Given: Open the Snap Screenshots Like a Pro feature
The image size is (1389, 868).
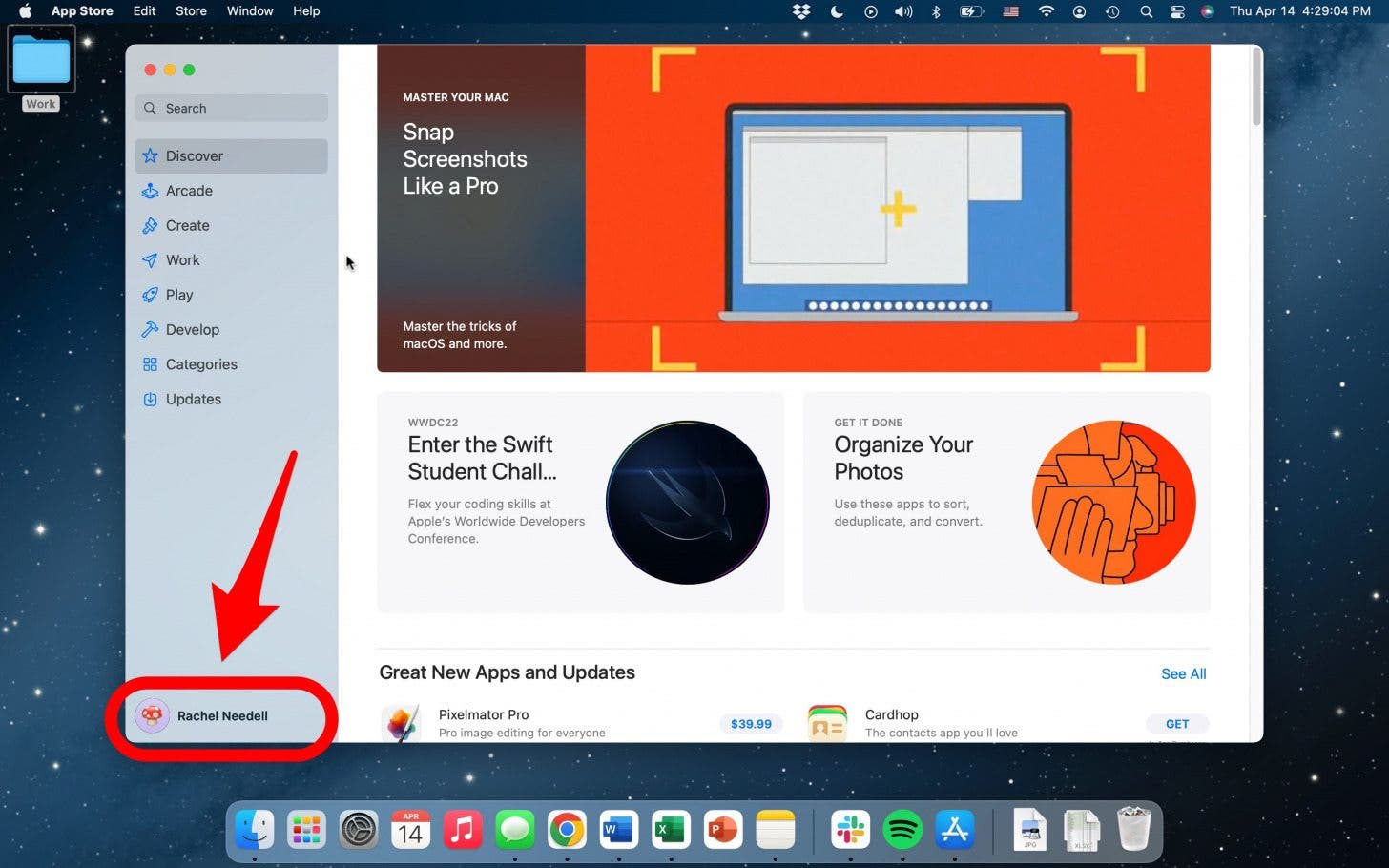Looking at the screenshot, I should pyautogui.click(x=793, y=208).
